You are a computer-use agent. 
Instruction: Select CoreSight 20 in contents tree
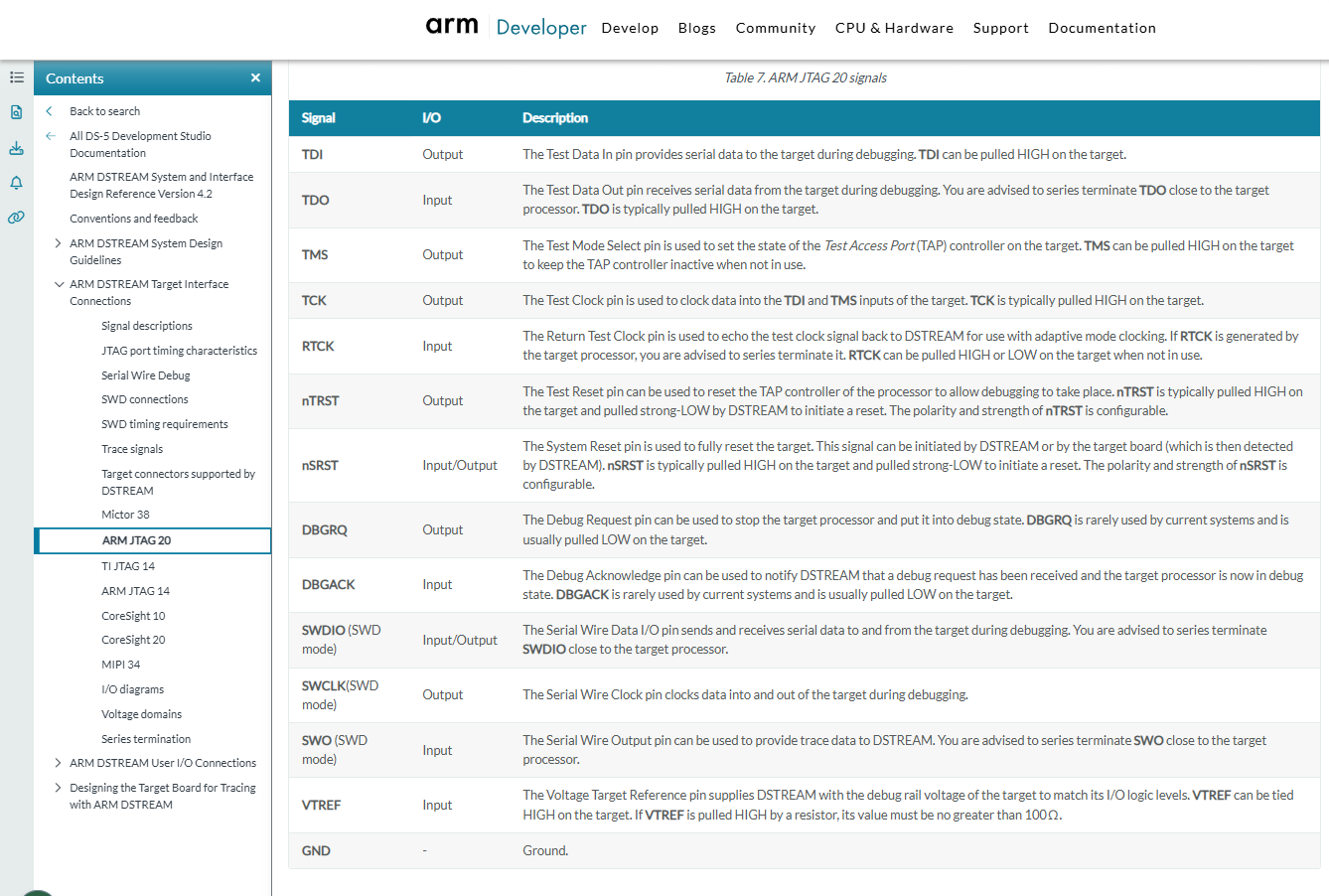click(x=133, y=640)
